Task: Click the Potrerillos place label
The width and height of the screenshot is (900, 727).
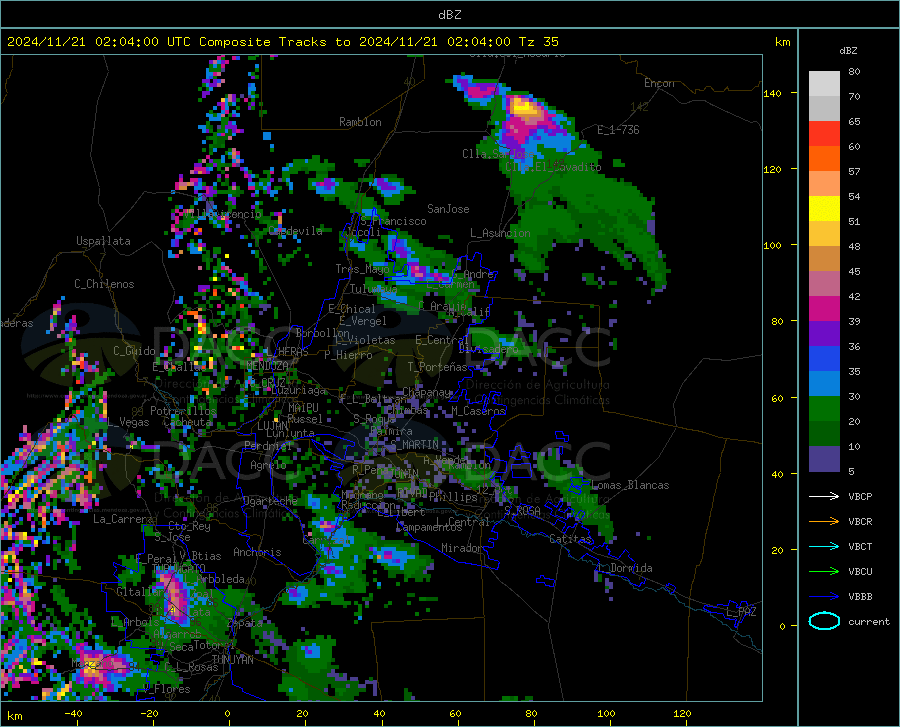Action: 183,411
